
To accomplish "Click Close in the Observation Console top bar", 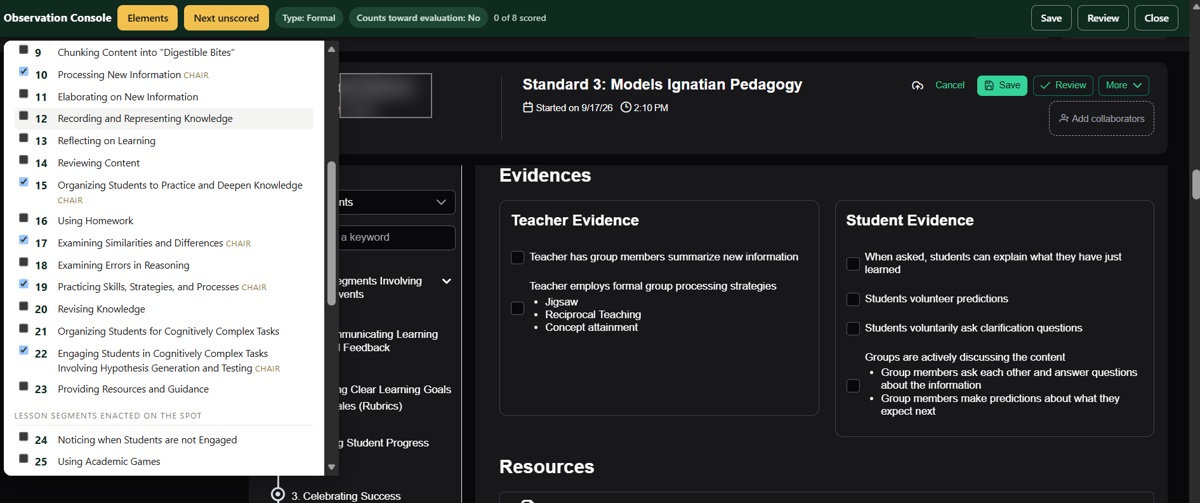I will (x=1156, y=18).
